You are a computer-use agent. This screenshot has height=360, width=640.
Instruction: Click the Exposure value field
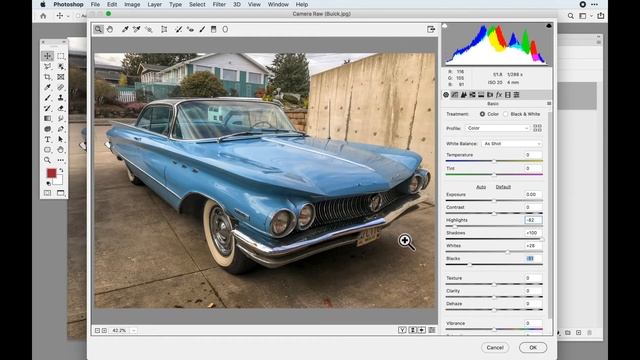pyautogui.click(x=533, y=195)
